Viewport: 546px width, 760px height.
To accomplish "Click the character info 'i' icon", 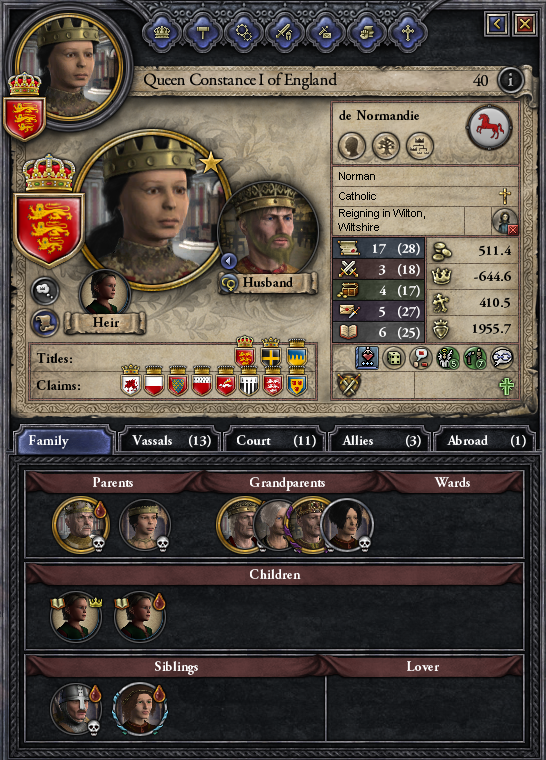I will (510, 80).
